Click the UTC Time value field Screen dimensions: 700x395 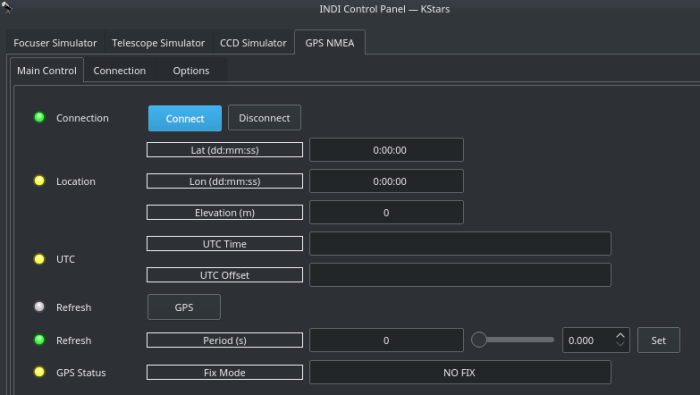click(x=460, y=244)
